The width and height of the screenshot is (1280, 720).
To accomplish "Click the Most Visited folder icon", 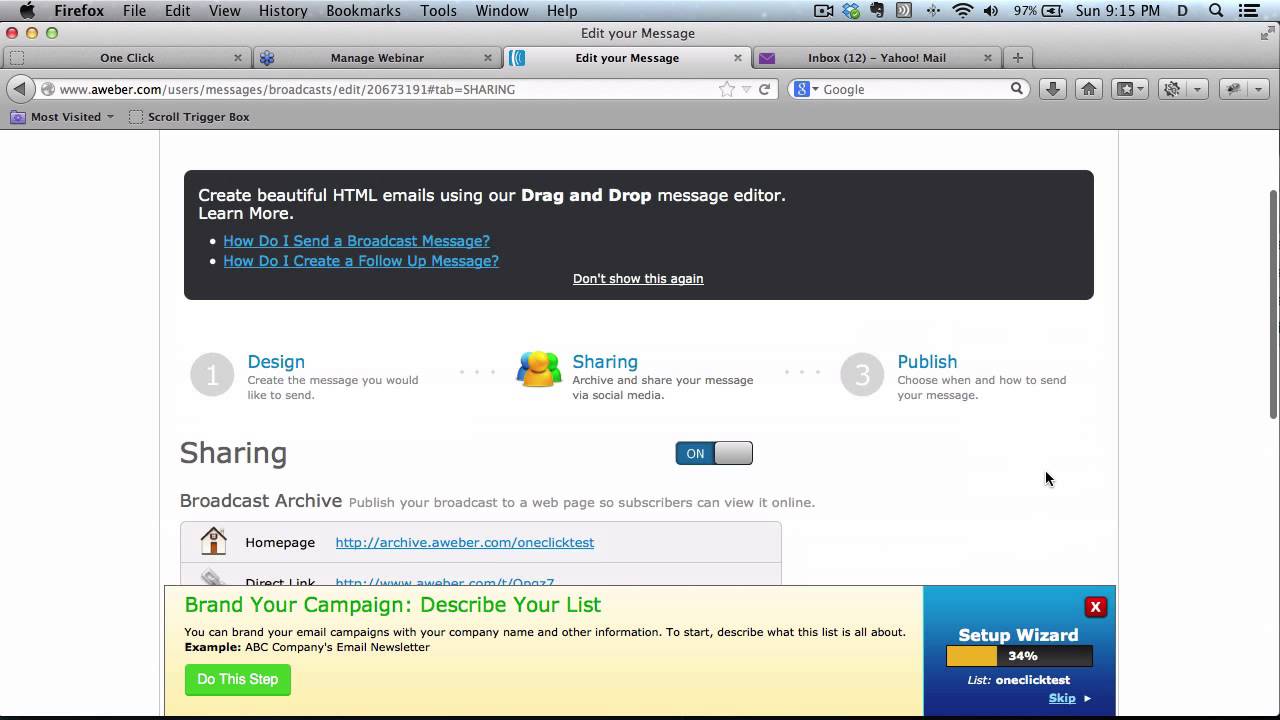I will click(x=17, y=117).
